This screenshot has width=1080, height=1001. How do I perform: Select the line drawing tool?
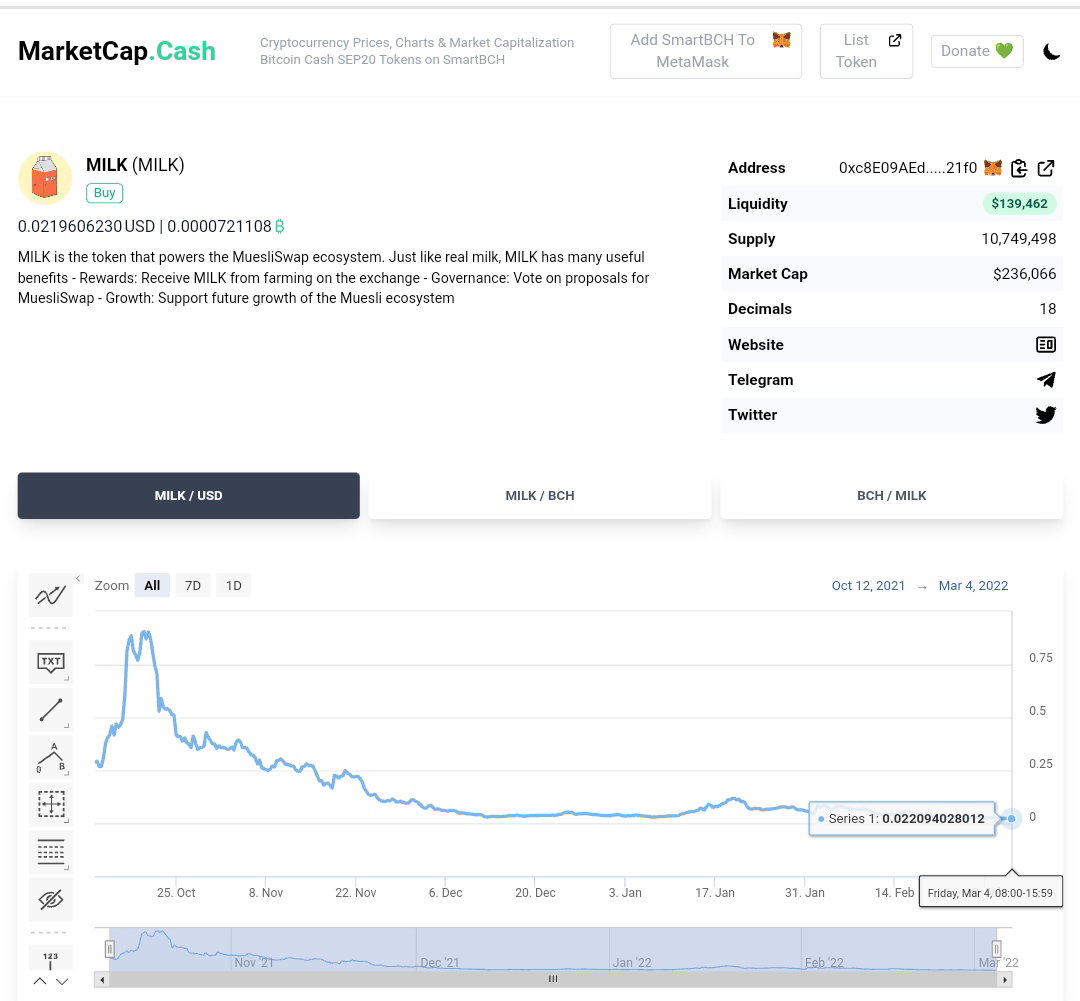50,710
